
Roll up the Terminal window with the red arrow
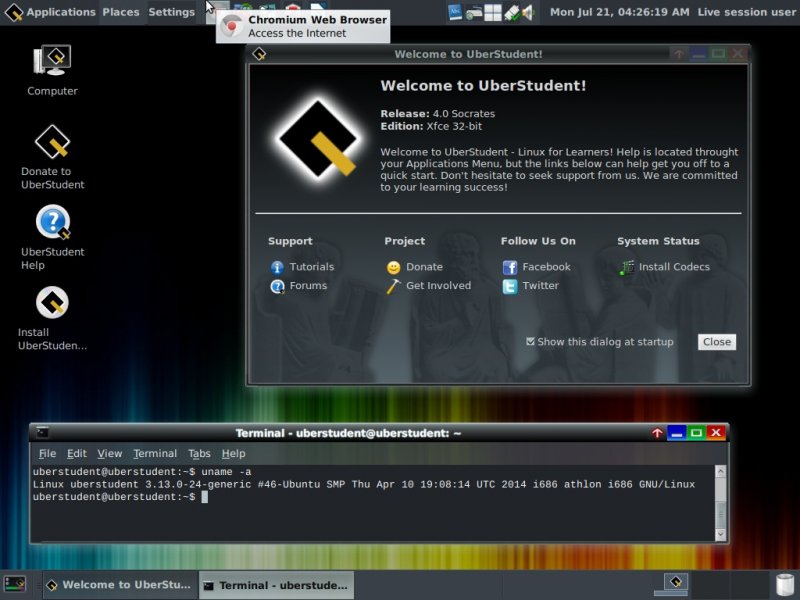[x=657, y=433]
